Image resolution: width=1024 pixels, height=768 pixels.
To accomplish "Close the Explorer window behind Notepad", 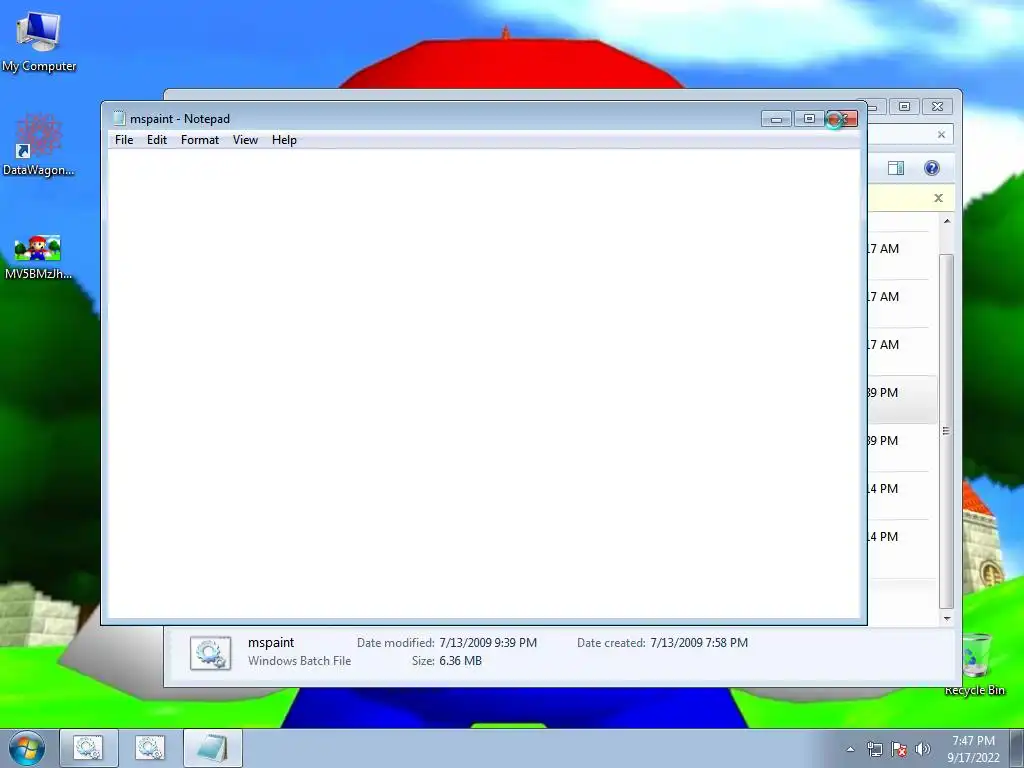I will click(938, 106).
